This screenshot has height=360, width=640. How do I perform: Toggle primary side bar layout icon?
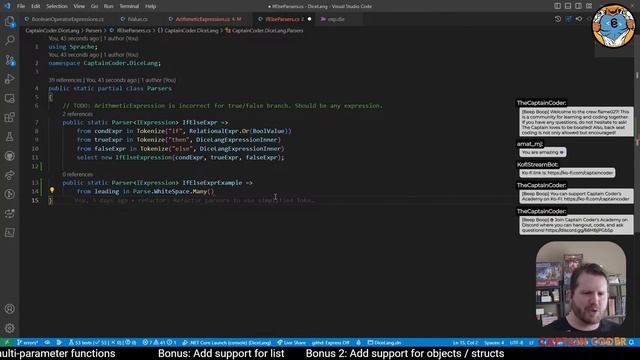pyautogui.click(x=558, y=6)
